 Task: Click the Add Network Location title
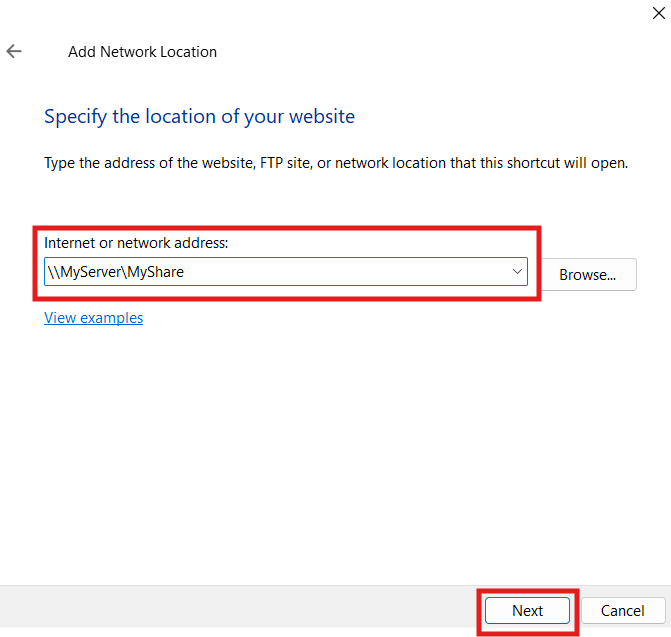point(142,52)
